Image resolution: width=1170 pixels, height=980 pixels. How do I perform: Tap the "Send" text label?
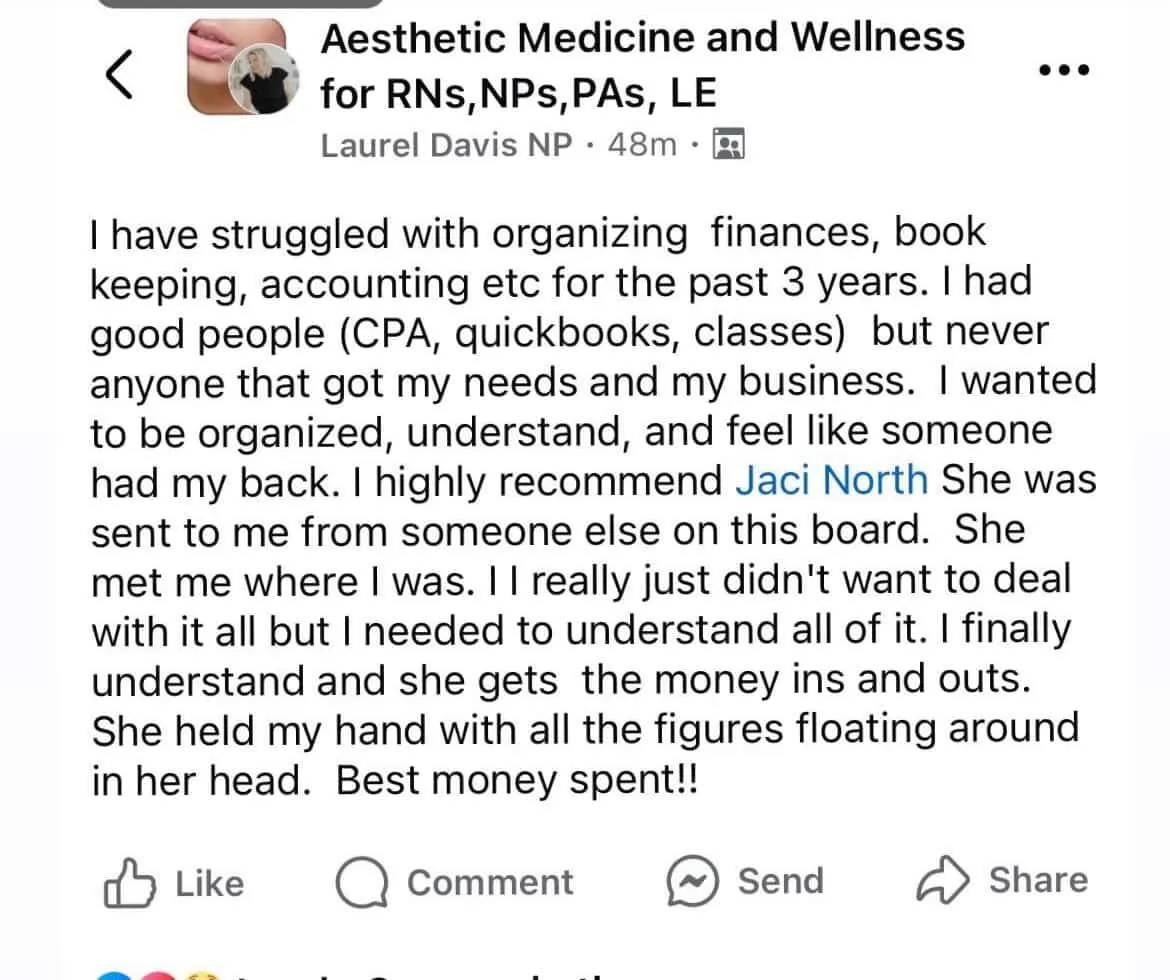pyautogui.click(x=781, y=881)
